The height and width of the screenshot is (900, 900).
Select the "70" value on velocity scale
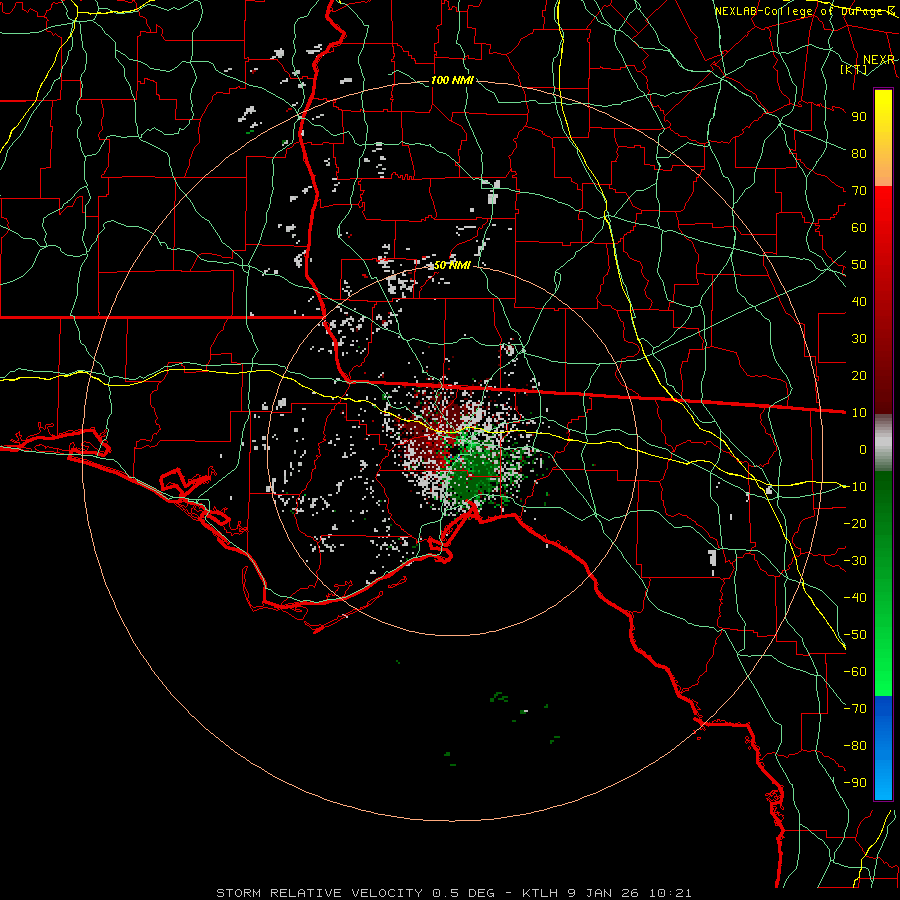tap(859, 191)
